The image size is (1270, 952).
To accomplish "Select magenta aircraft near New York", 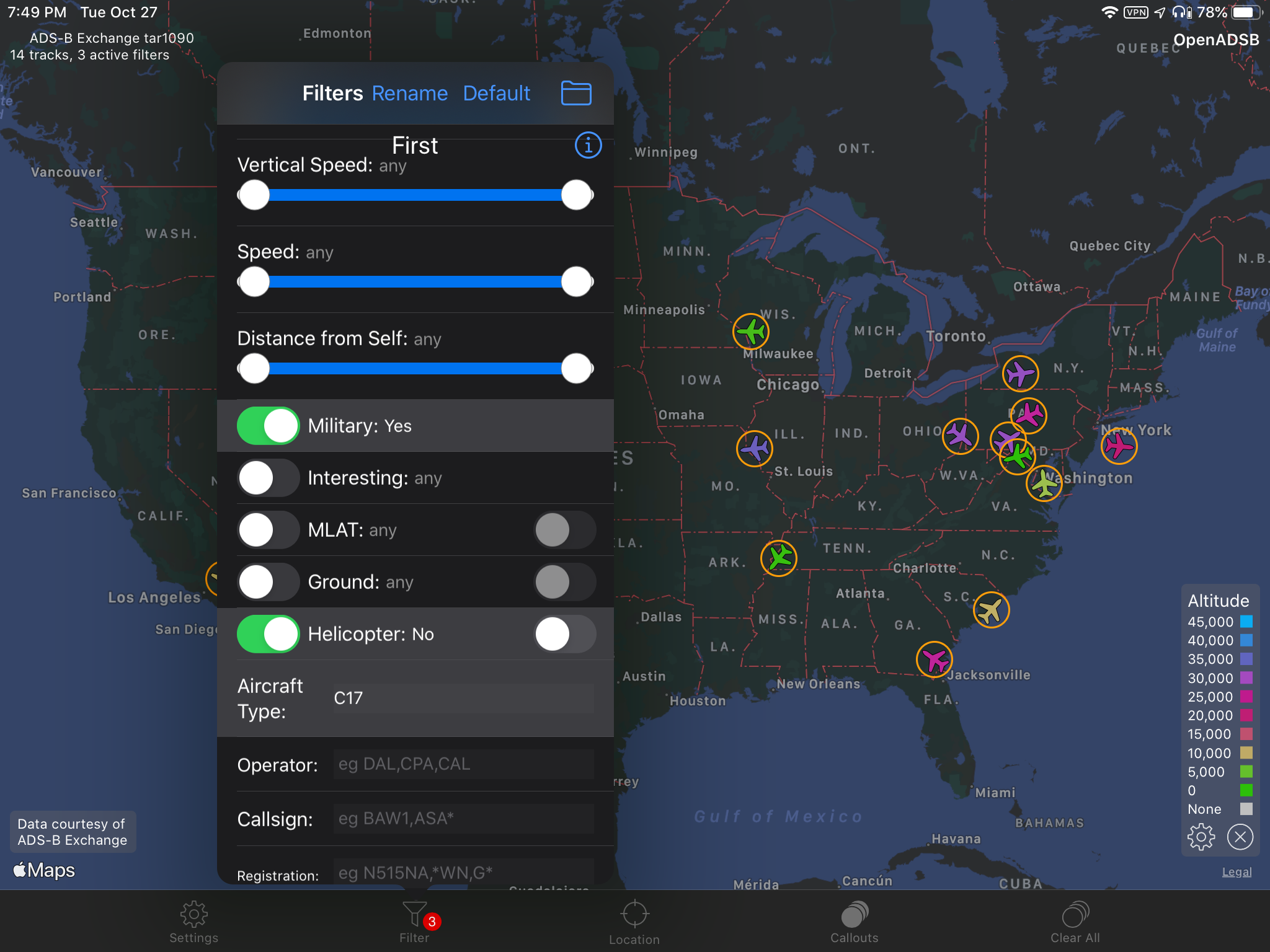I will (x=1119, y=446).
